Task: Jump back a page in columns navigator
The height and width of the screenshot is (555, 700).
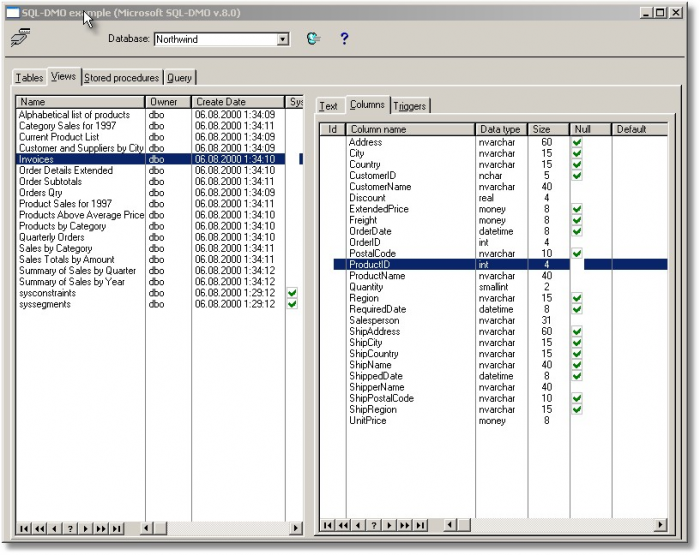Action: click(x=343, y=525)
